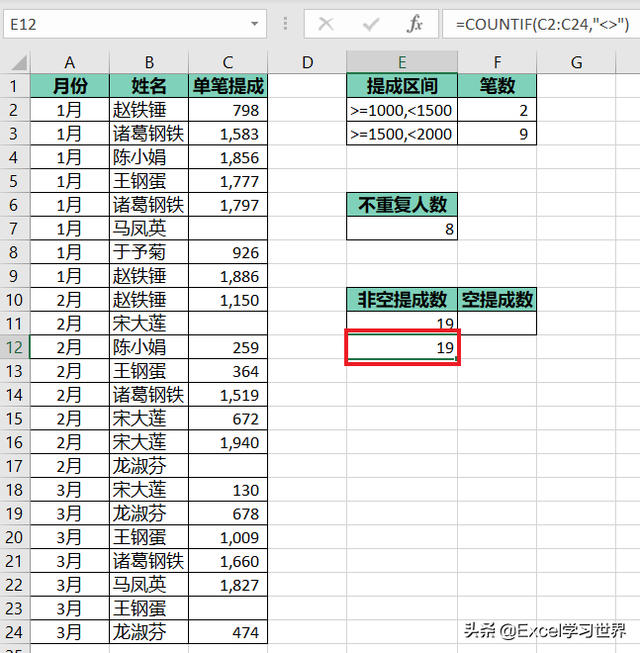The height and width of the screenshot is (653, 640).
Task: Select highlighted cell E12 showing 19
Action: [402, 347]
